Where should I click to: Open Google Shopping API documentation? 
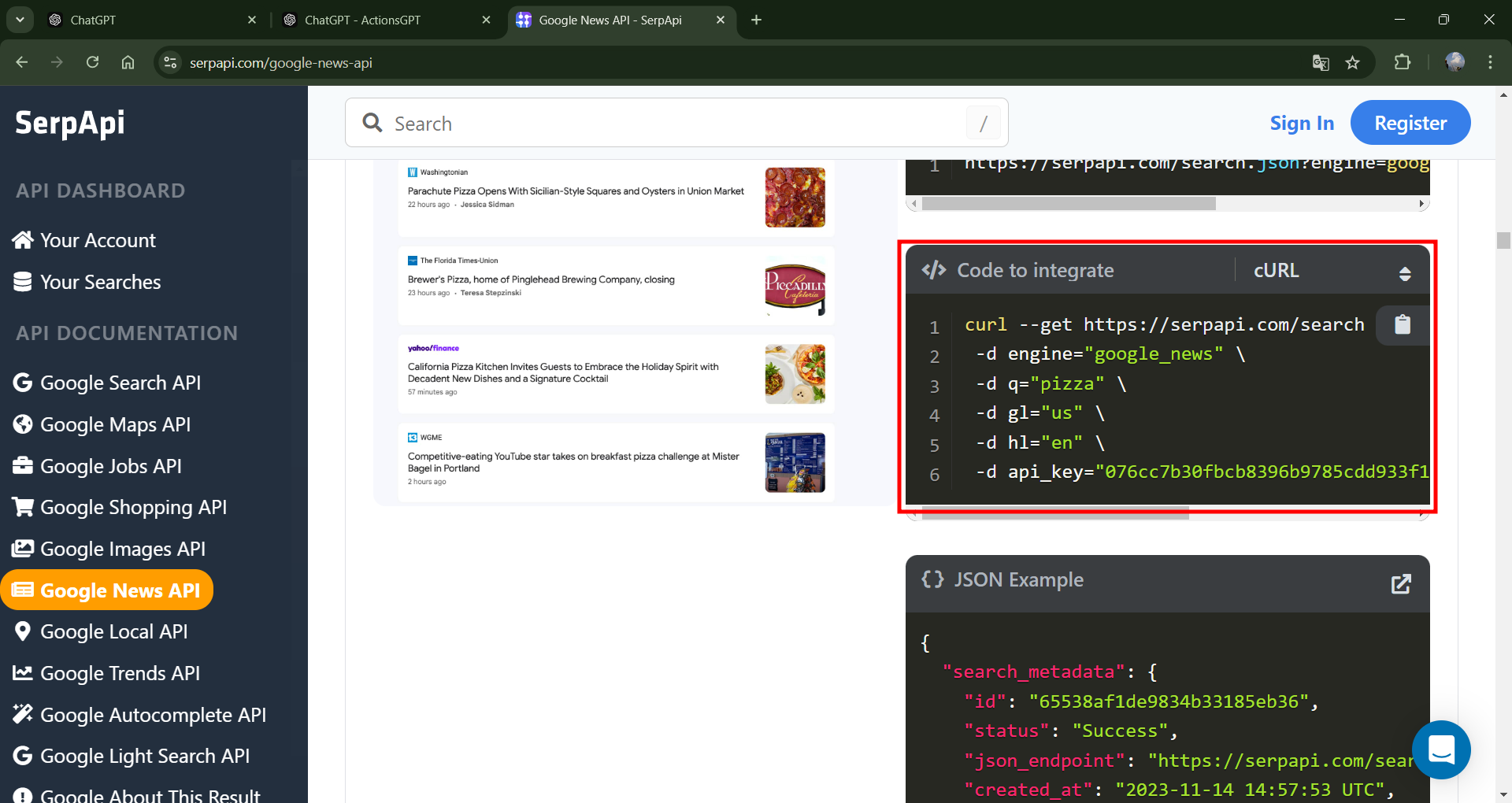134,507
